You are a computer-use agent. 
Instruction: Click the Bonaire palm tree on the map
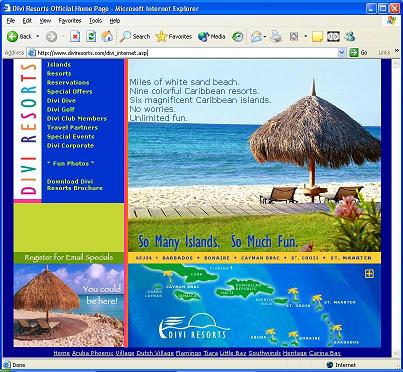294,337
